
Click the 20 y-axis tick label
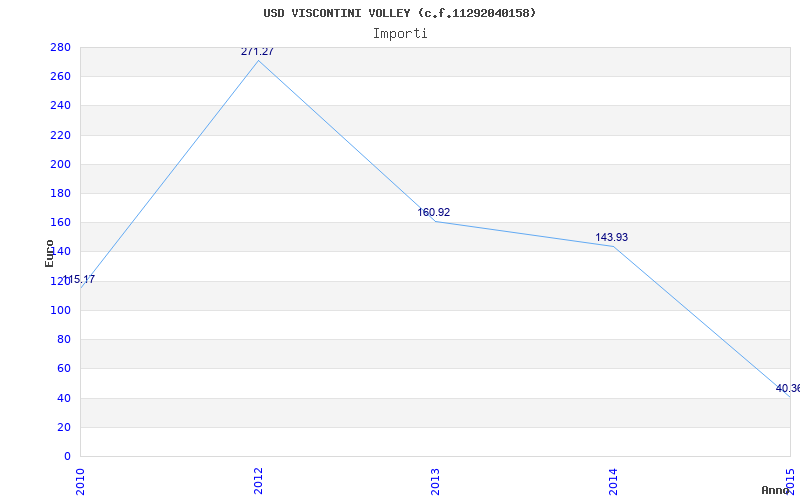click(x=64, y=427)
